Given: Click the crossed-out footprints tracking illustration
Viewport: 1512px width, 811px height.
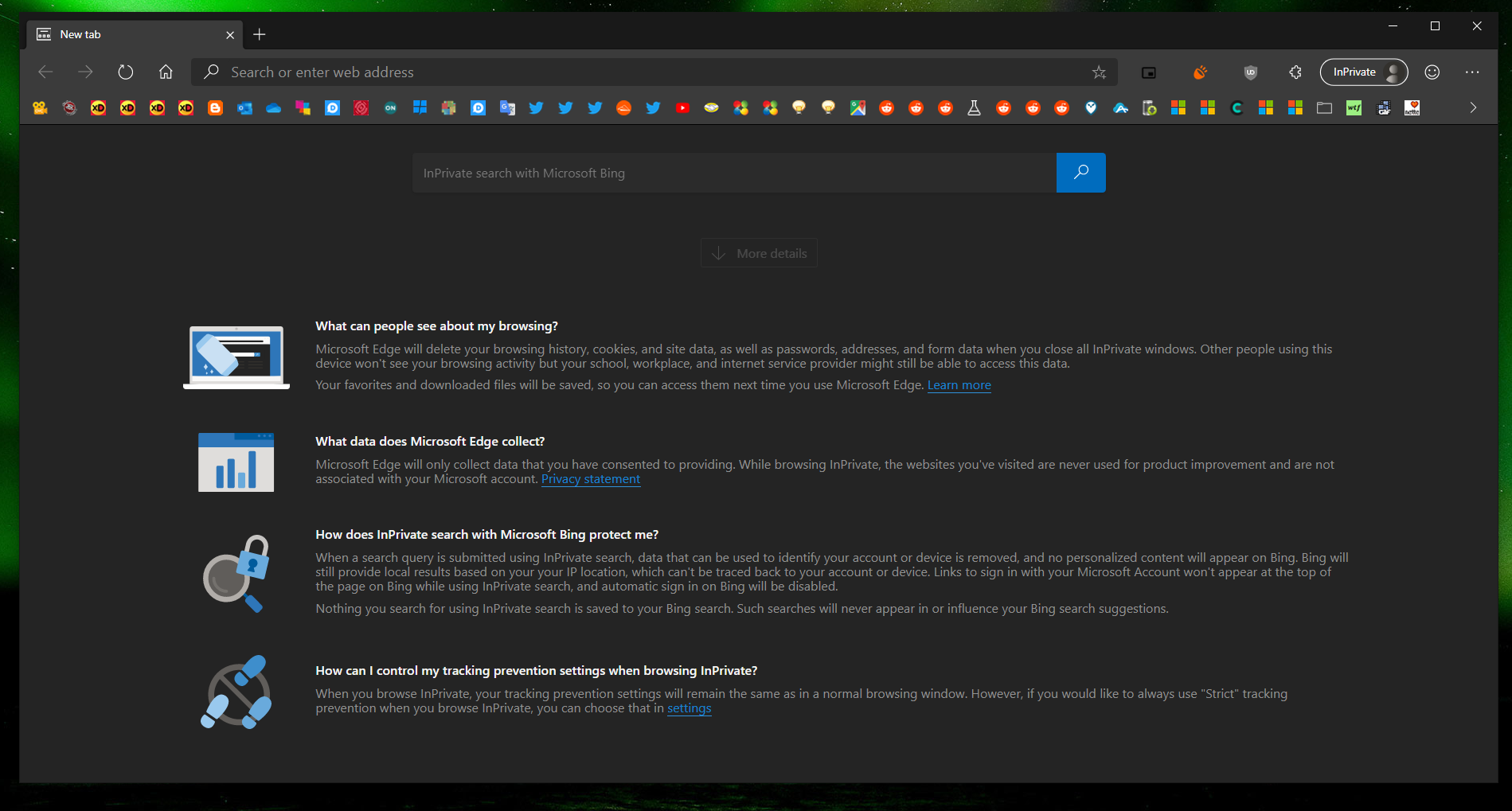Looking at the screenshot, I should click(236, 692).
